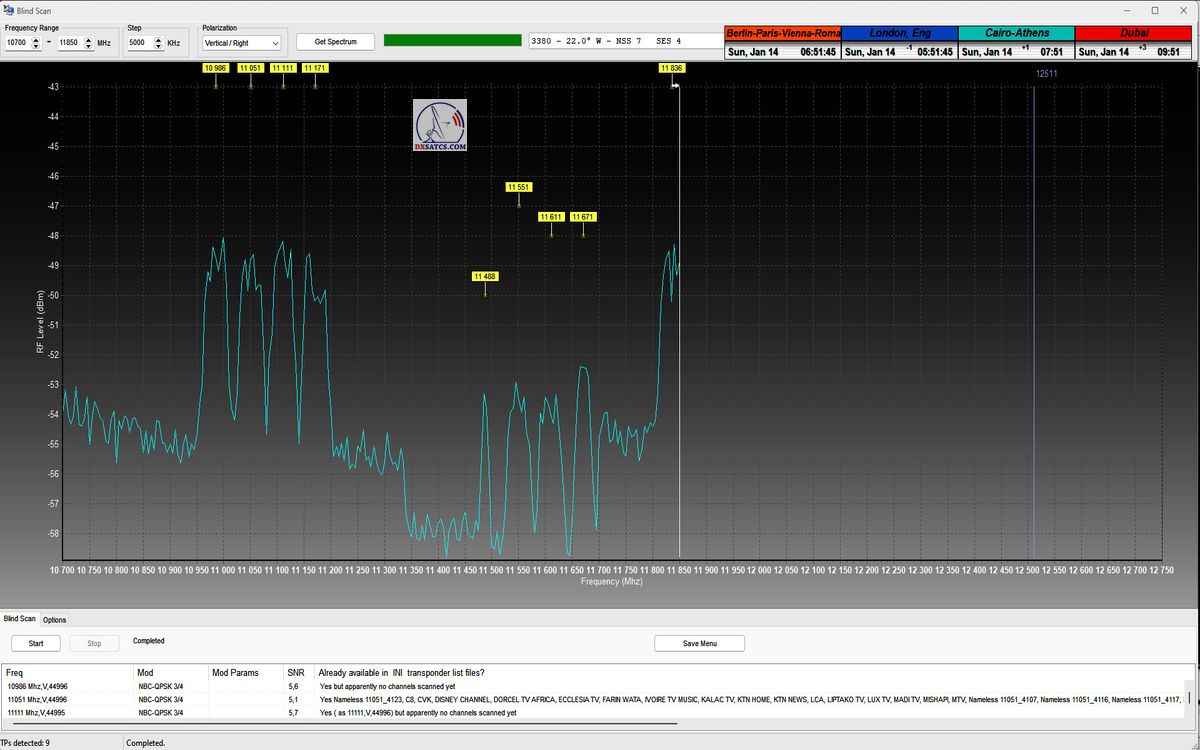Select the 11 836 peak marker
Screen dimensions: 1200x750
[671, 68]
